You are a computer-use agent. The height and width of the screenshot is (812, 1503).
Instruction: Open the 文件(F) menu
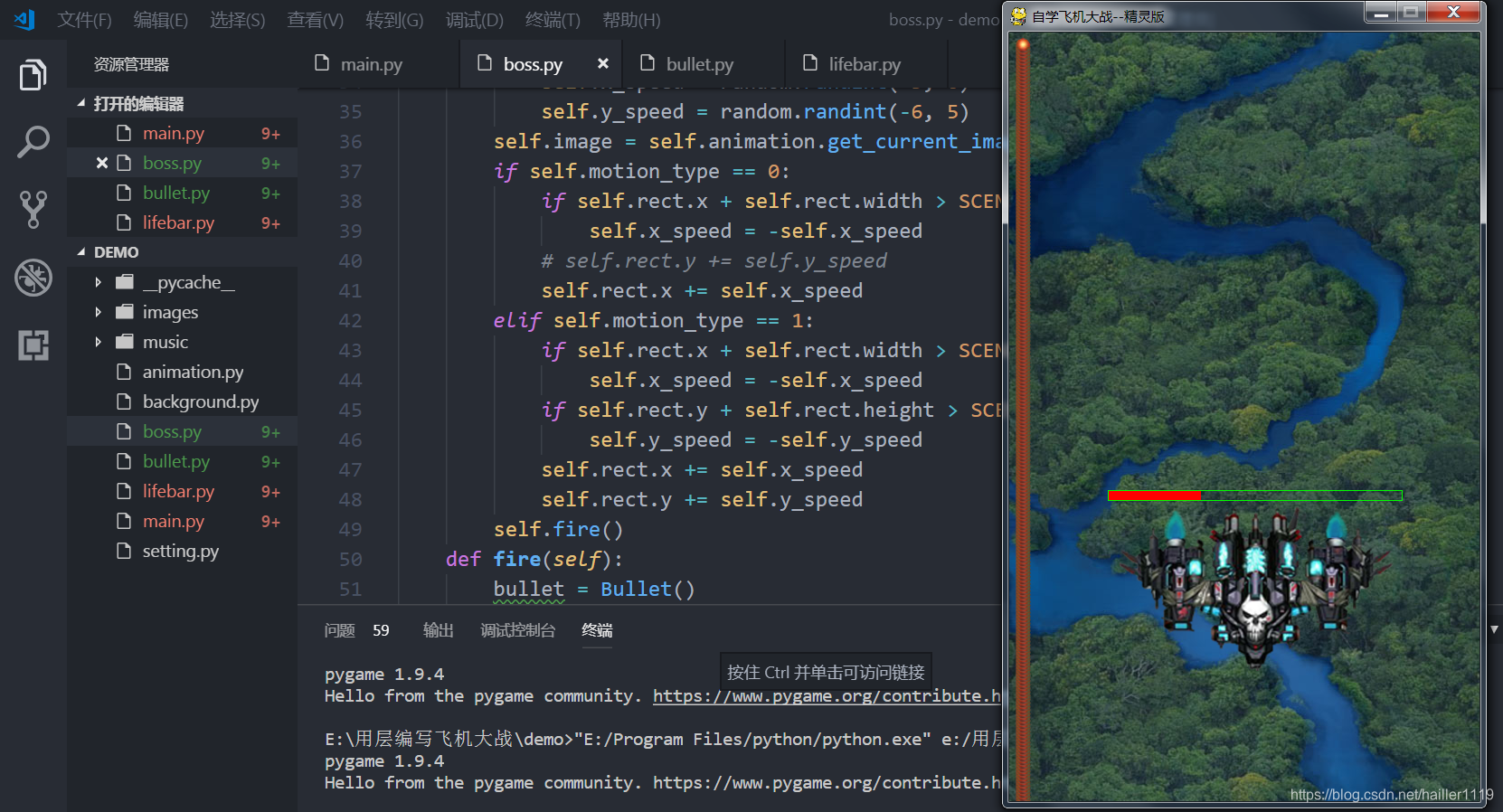click(x=84, y=20)
